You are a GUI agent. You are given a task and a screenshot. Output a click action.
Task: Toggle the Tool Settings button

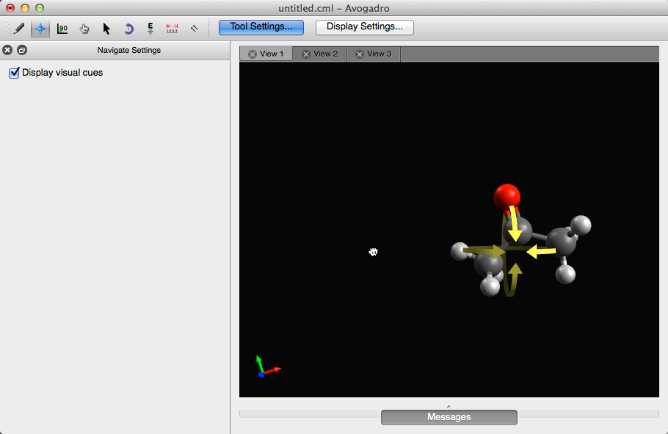click(x=261, y=27)
